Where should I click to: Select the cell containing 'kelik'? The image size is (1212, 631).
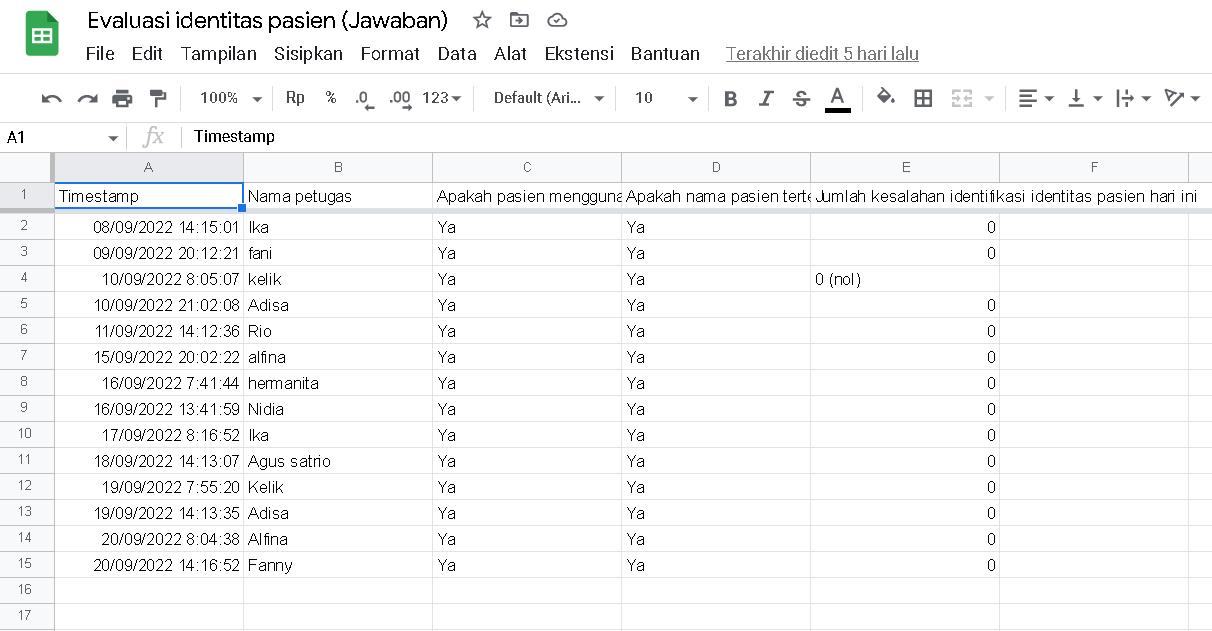pos(338,279)
